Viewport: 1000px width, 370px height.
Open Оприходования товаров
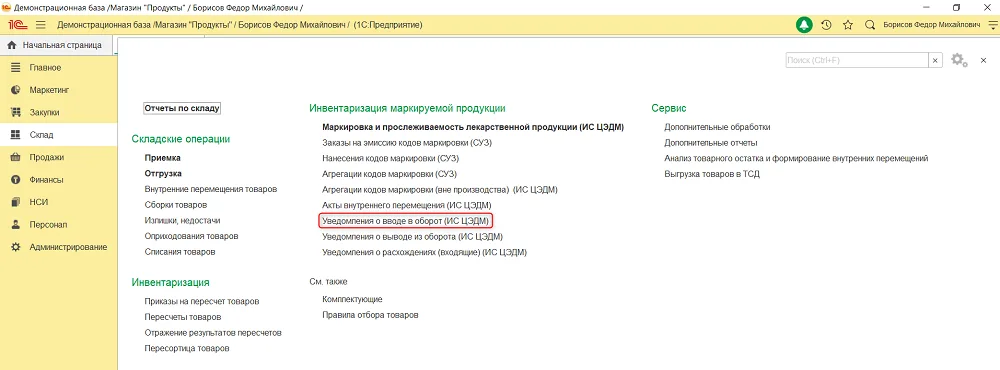tap(191, 236)
